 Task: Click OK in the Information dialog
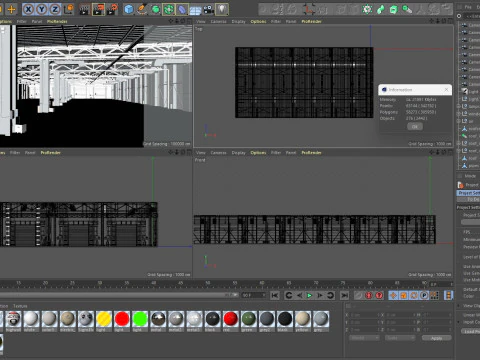coord(415,126)
